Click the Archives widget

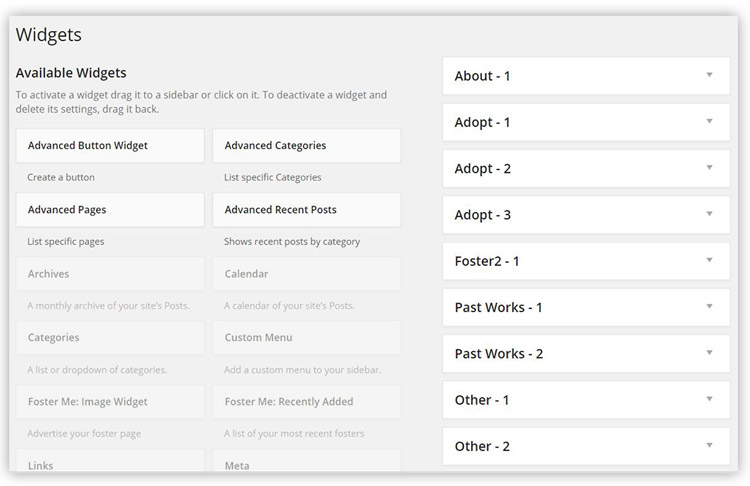point(110,274)
